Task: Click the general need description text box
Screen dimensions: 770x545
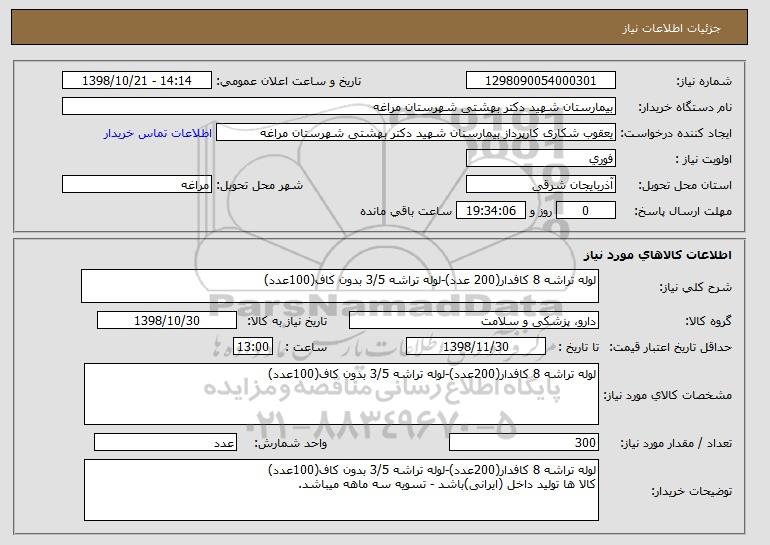Action: tap(340, 286)
